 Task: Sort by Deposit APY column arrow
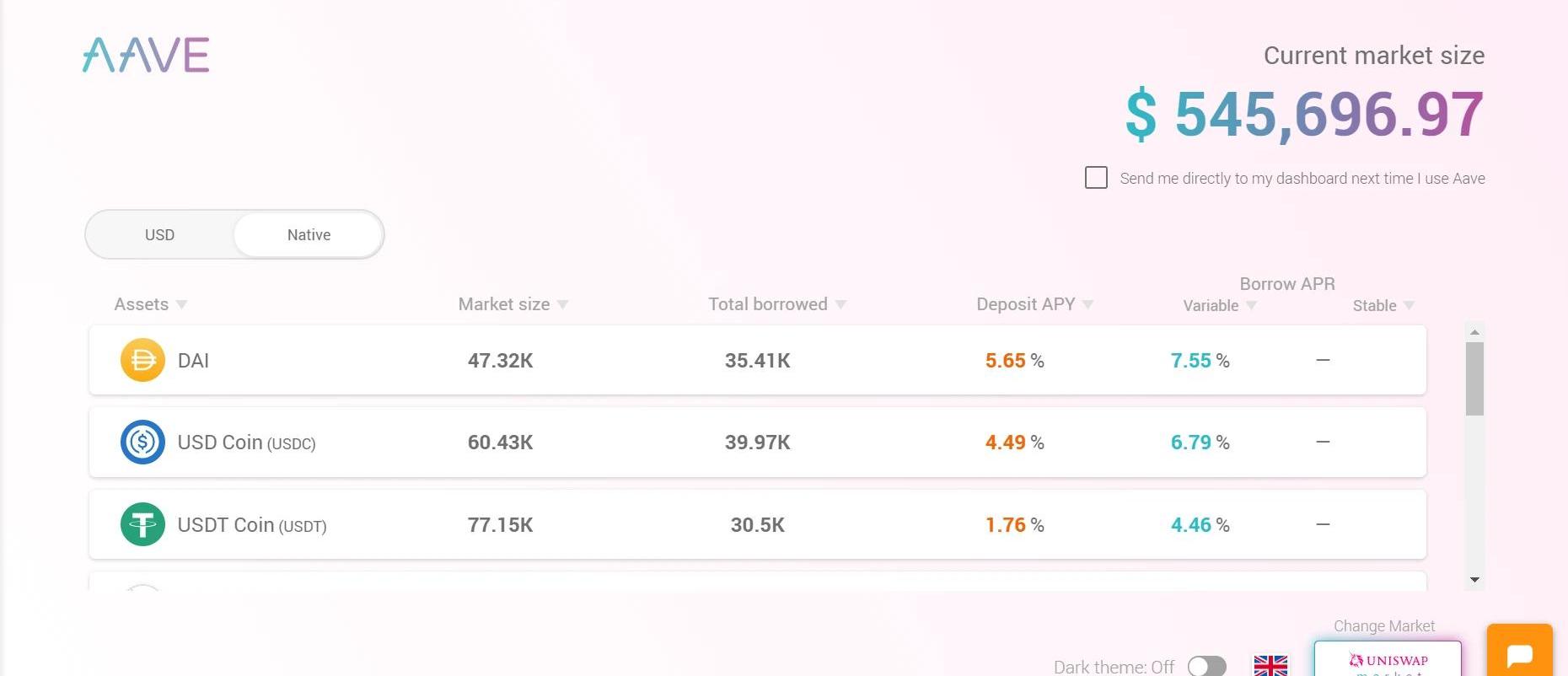(x=1087, y=304)
